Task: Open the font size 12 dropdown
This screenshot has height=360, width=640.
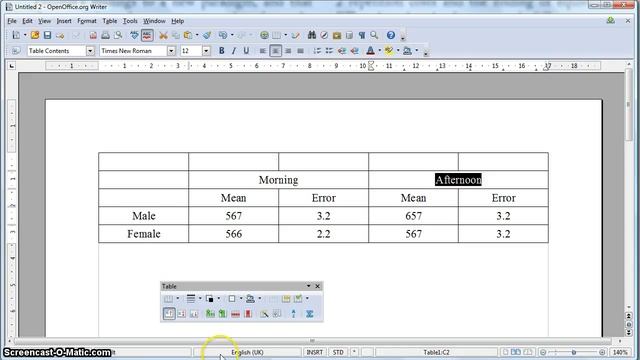Action: point(206,51)
